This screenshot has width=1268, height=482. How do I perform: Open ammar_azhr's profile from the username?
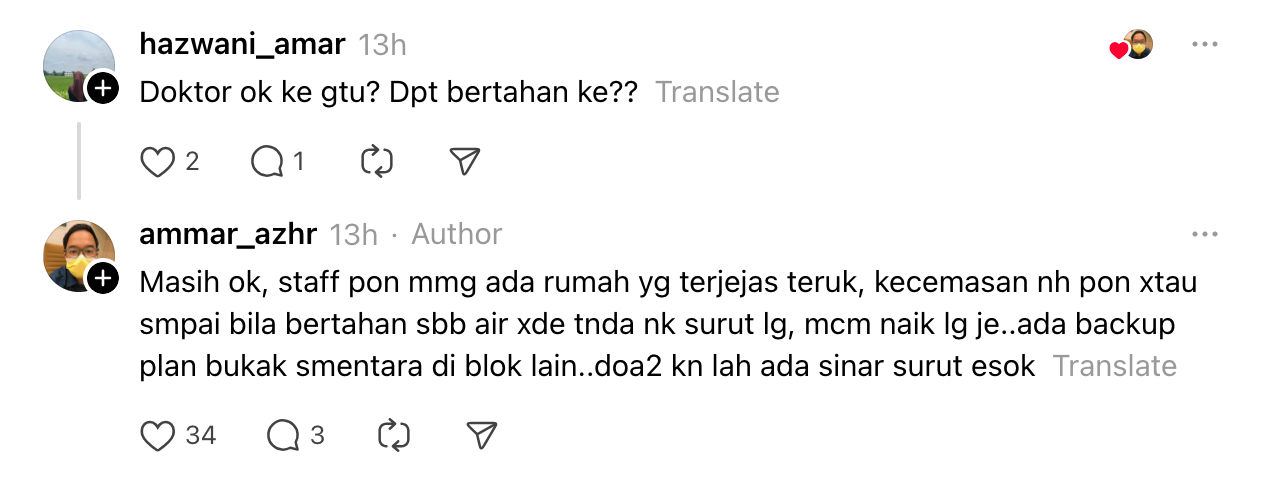tap(228, 234)
